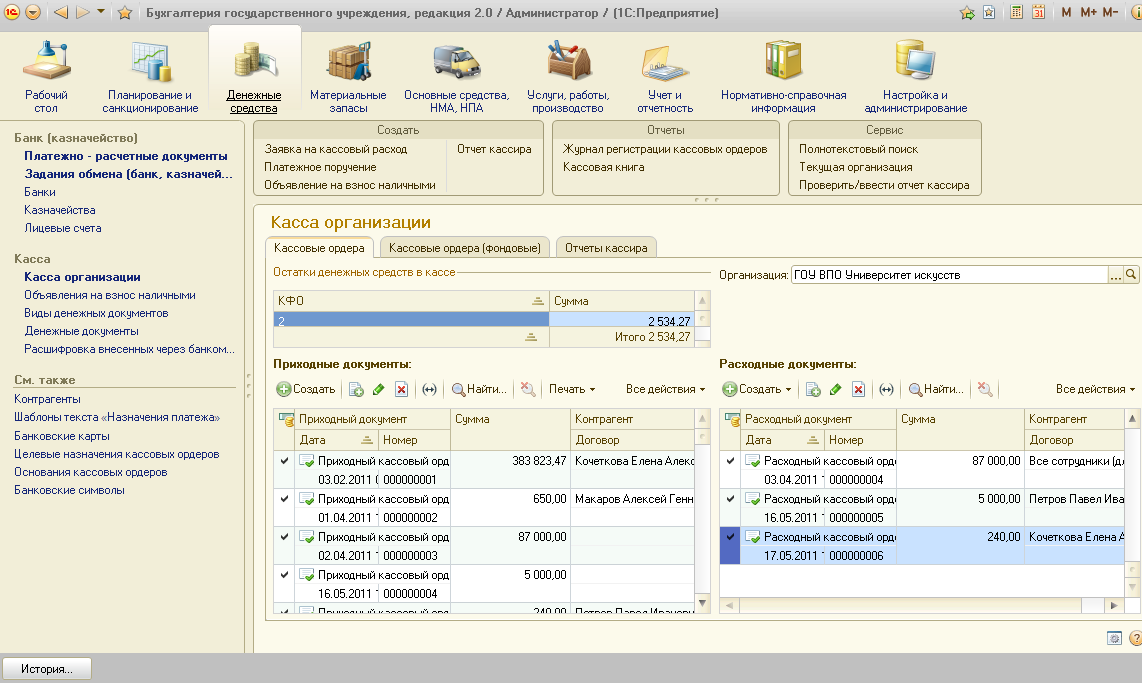
Task: Click into the Организация input field
Action: coord(948,274)
